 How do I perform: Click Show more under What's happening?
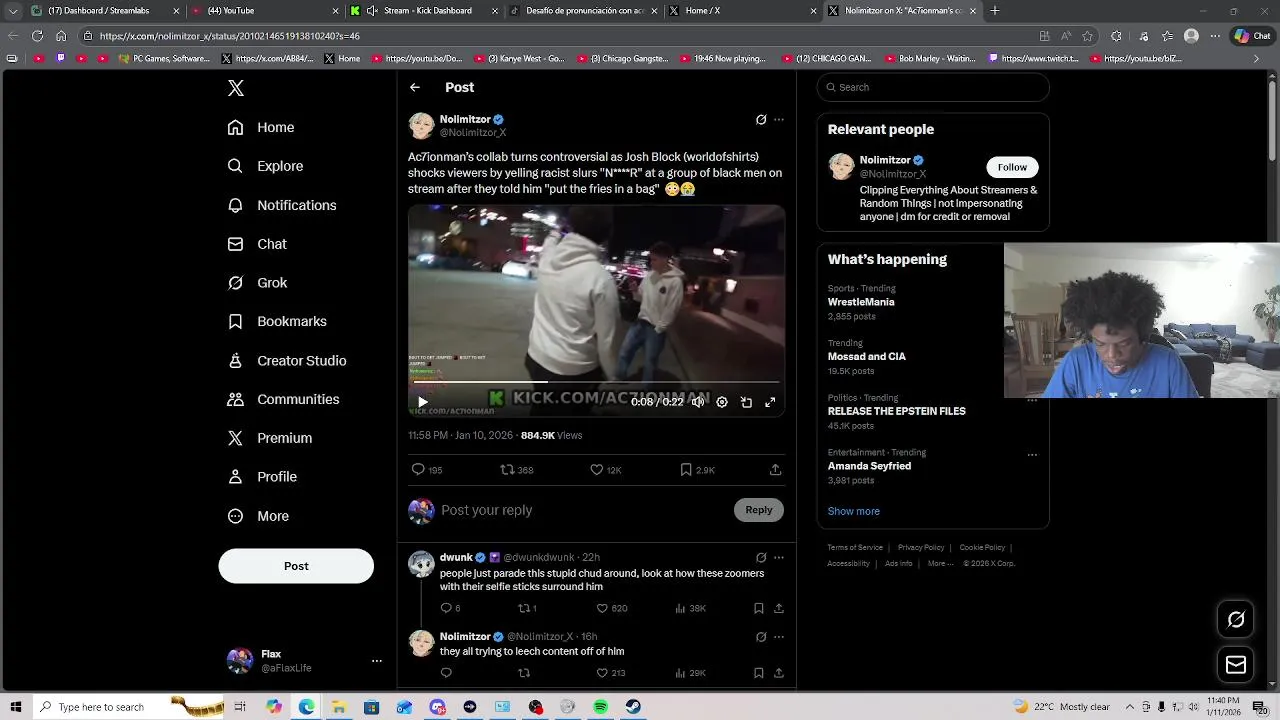(854, 511)
